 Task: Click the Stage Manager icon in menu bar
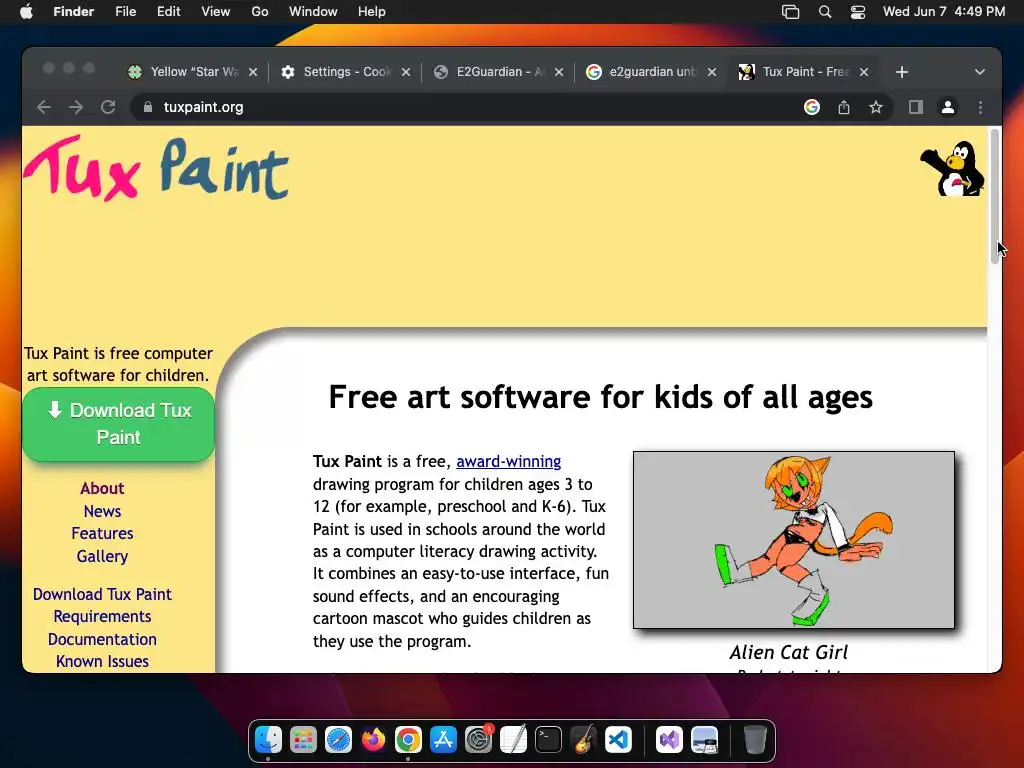[790, 12]
